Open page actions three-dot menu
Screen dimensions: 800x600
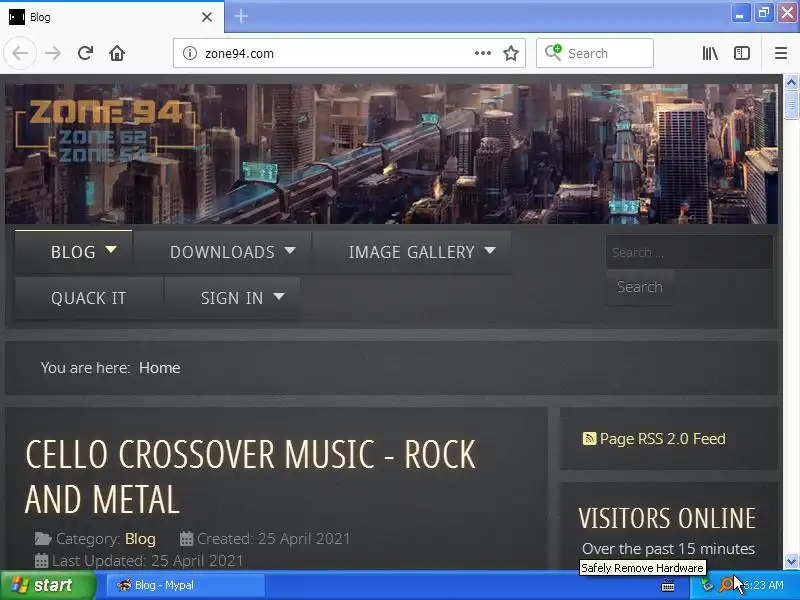pos(483,53)
